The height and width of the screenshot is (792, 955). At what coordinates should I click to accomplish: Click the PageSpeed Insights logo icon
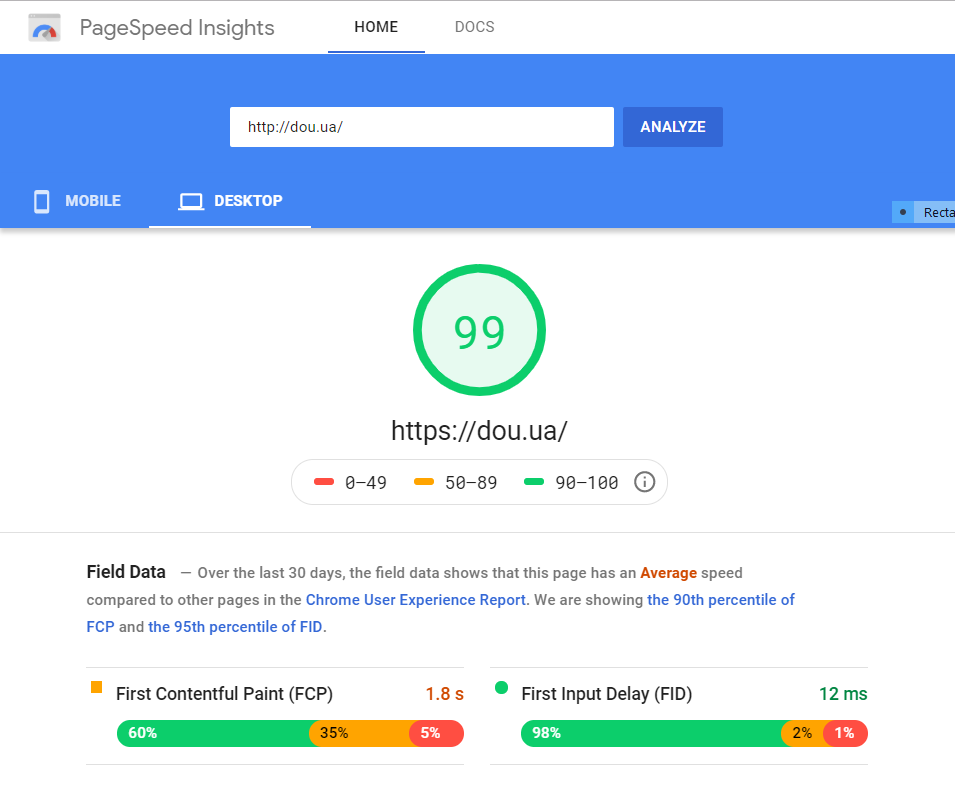[44, 27]
